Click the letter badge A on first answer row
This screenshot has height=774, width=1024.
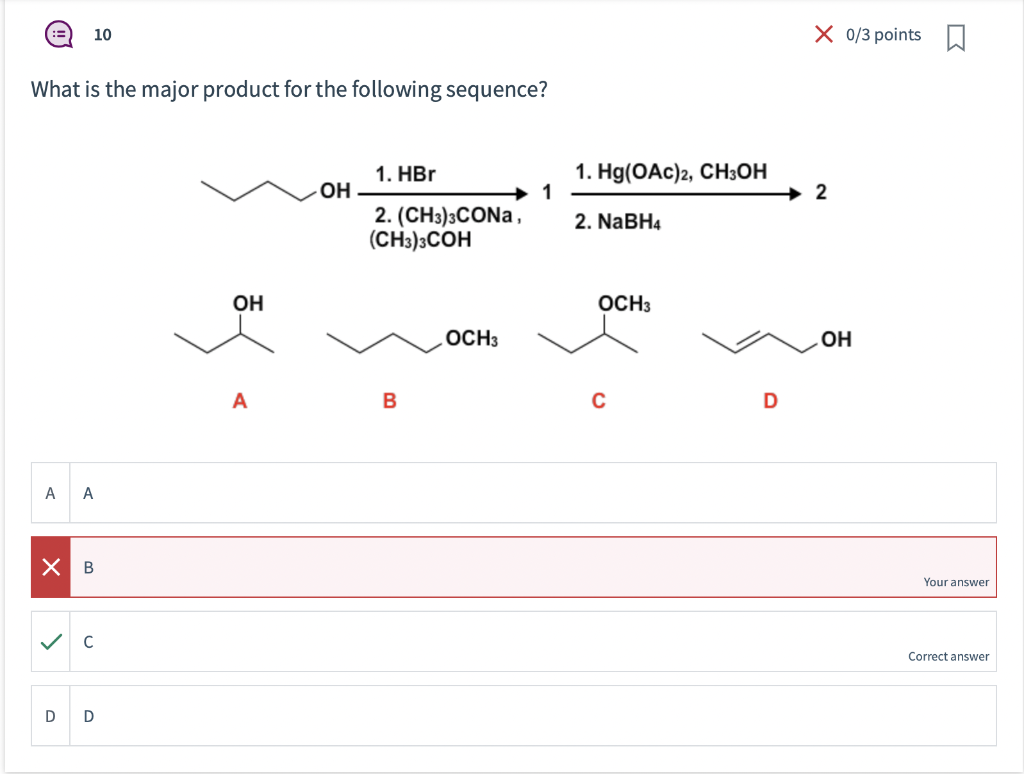point(49,492)
